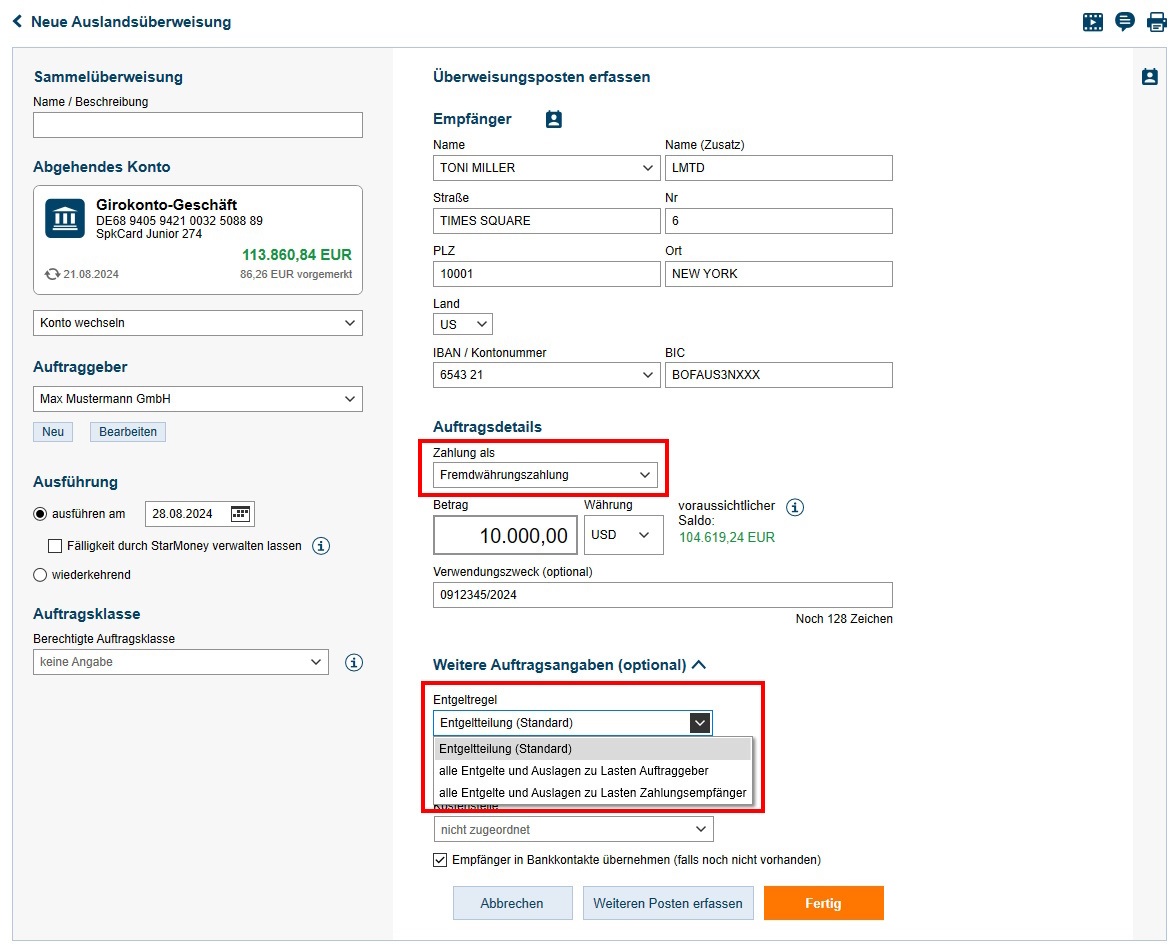Choose 'alle Entgelte und Auslagen zu Lasten Auftraggeber'
This screenshot has width=1176, height=945.
[x=593, y=771]
